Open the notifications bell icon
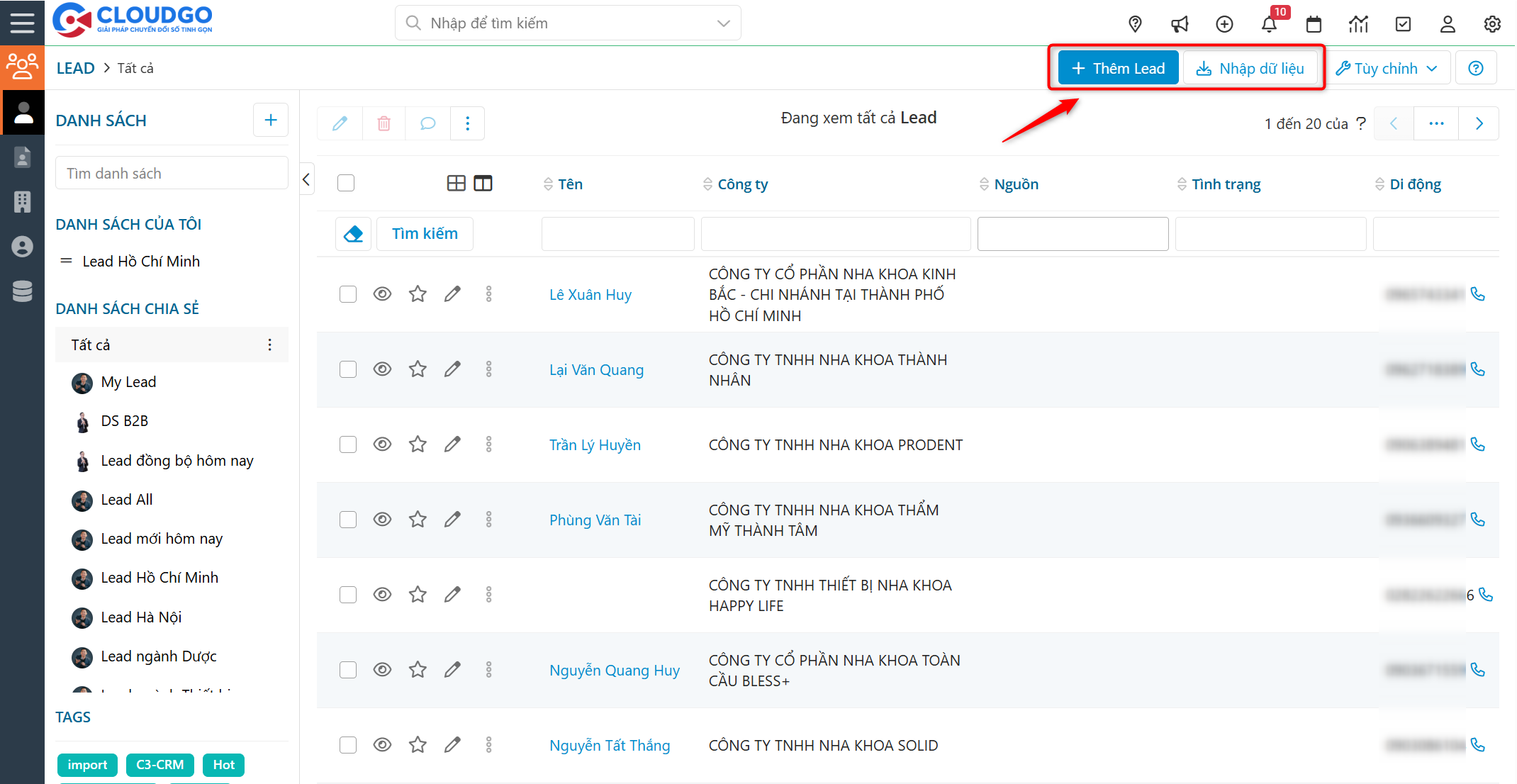Viewport: 1517px width, 784px height. 1269,24
